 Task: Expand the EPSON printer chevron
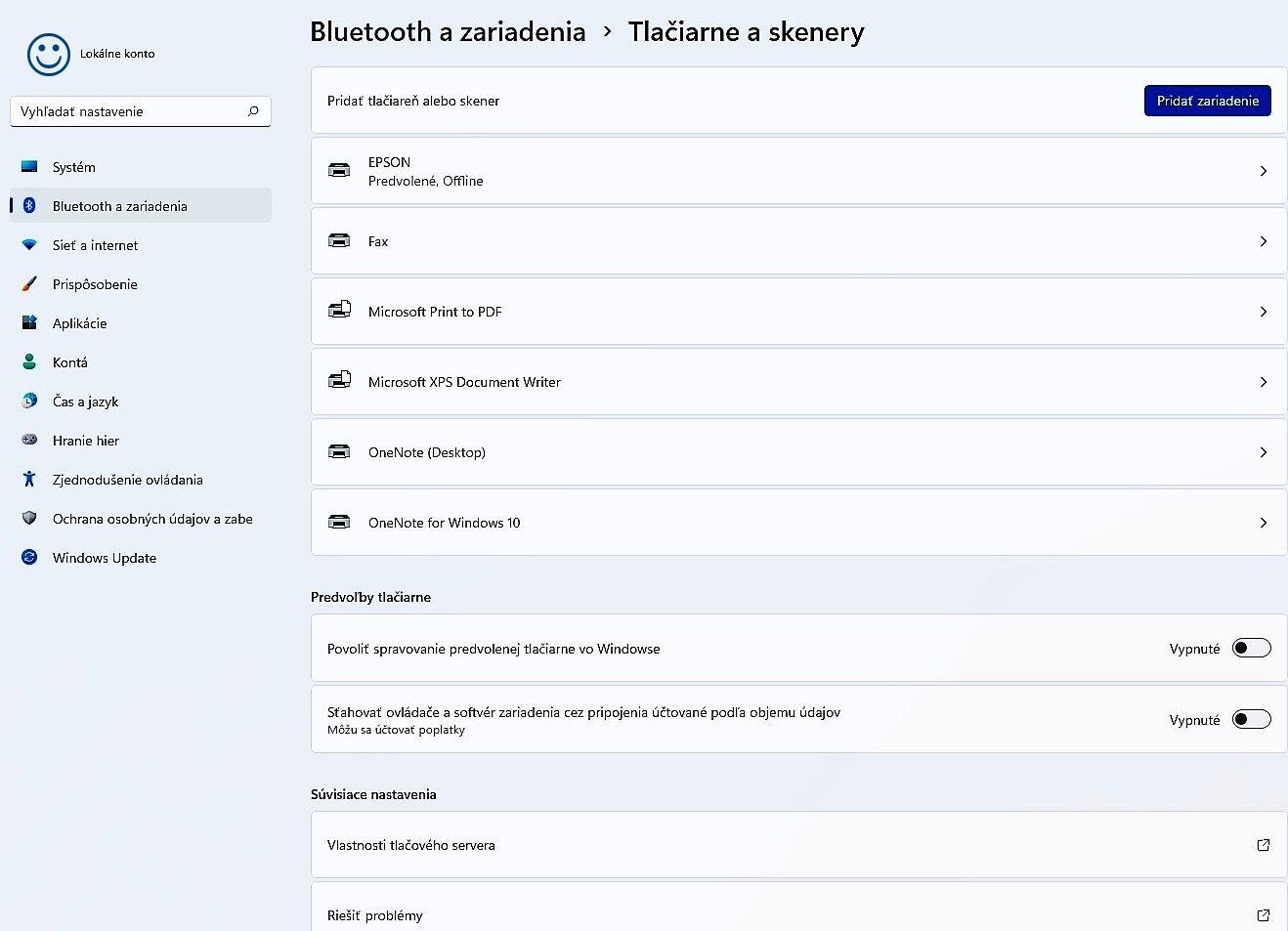(x=1264, y=171)
